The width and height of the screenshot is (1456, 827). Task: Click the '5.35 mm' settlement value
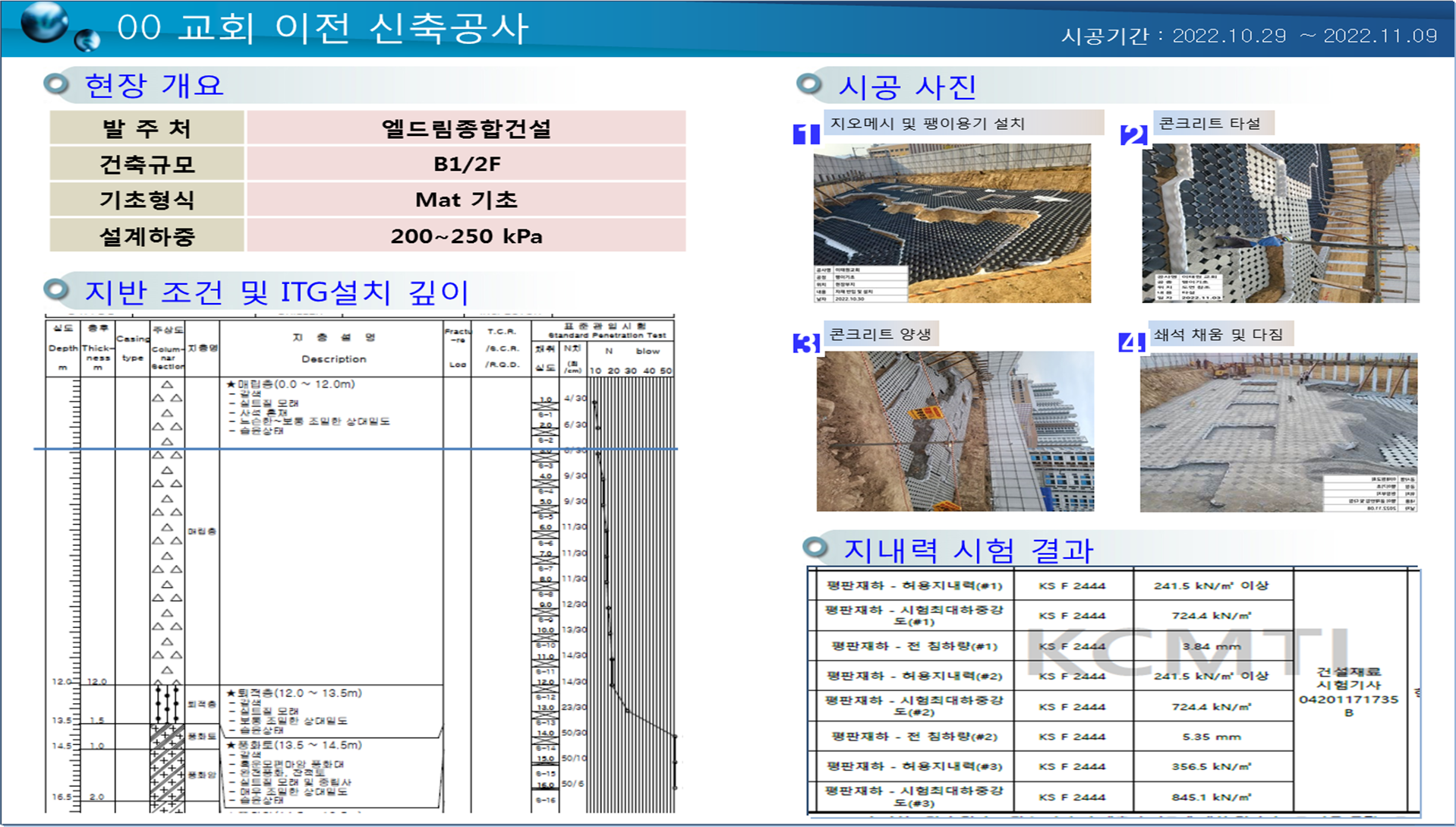pyautogui.click(x=1212, y=737)
